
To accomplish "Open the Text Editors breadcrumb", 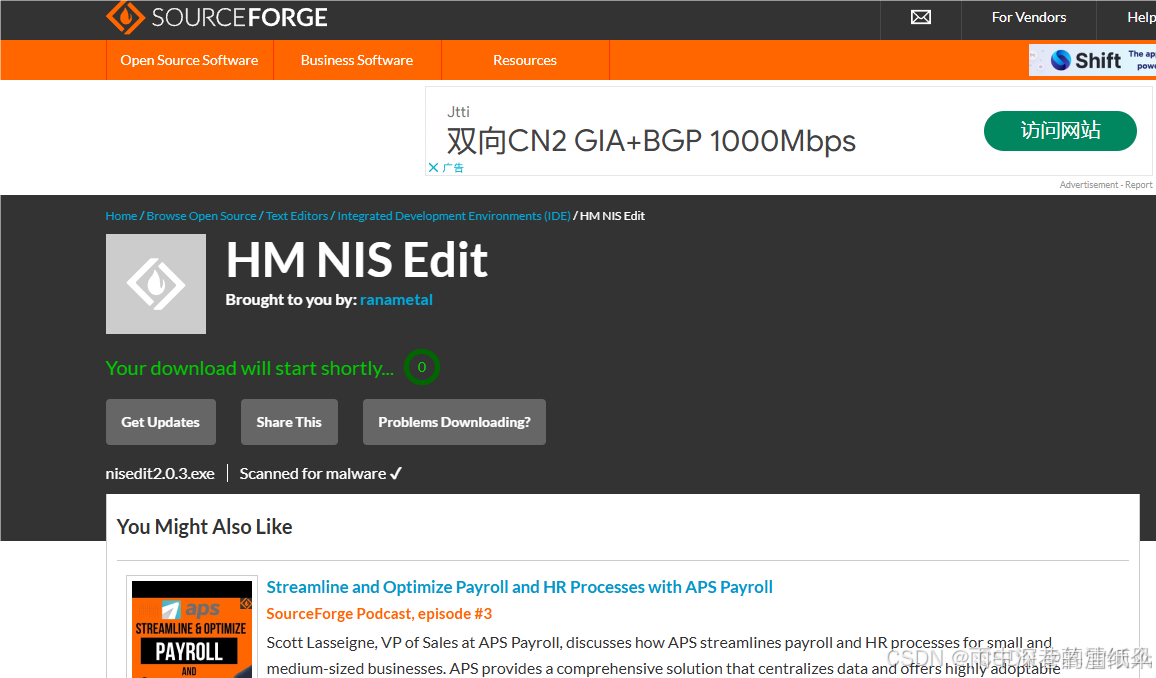I will click(x=297, y=216).
